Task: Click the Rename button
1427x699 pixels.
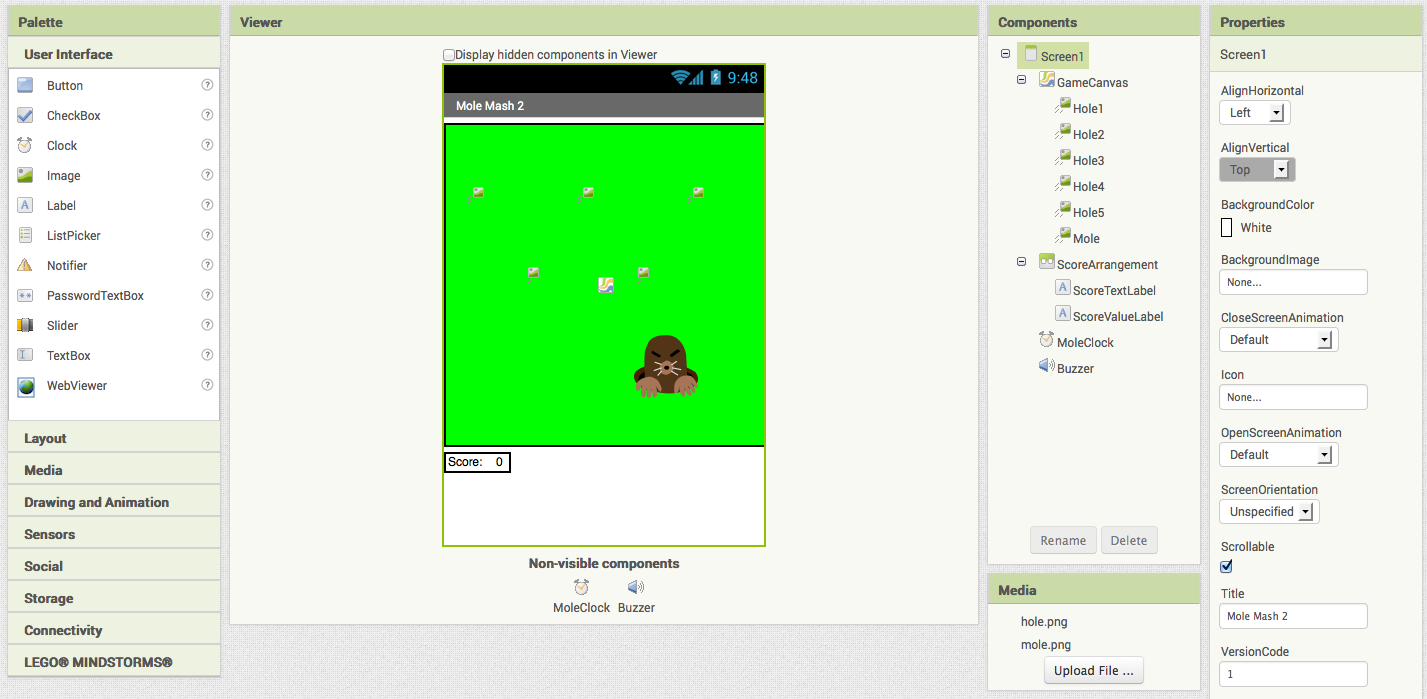Action: [1063, 541]
